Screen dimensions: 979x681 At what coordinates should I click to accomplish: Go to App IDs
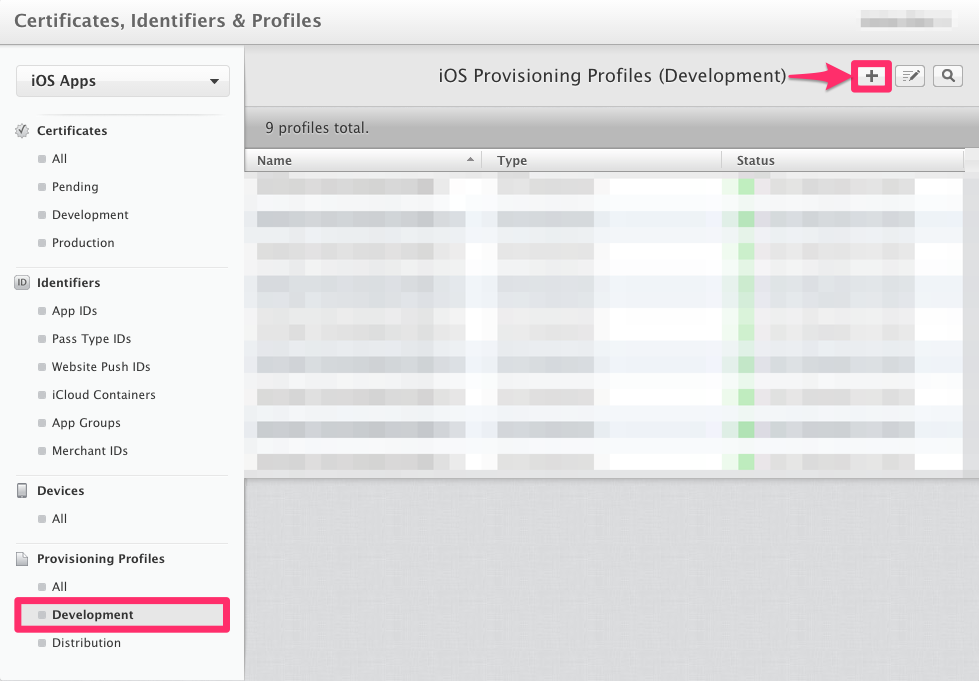point(74,311)
